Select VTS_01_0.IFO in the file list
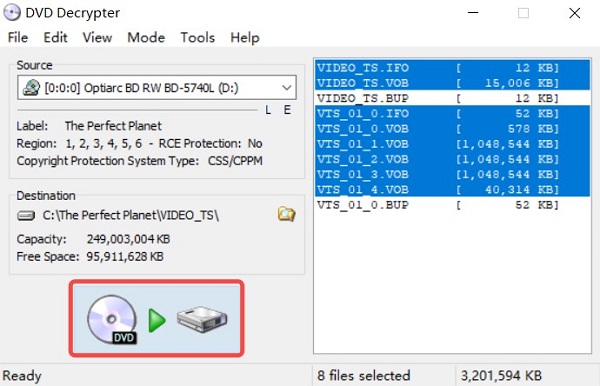600x386 pixels. (x=452, y=114)
